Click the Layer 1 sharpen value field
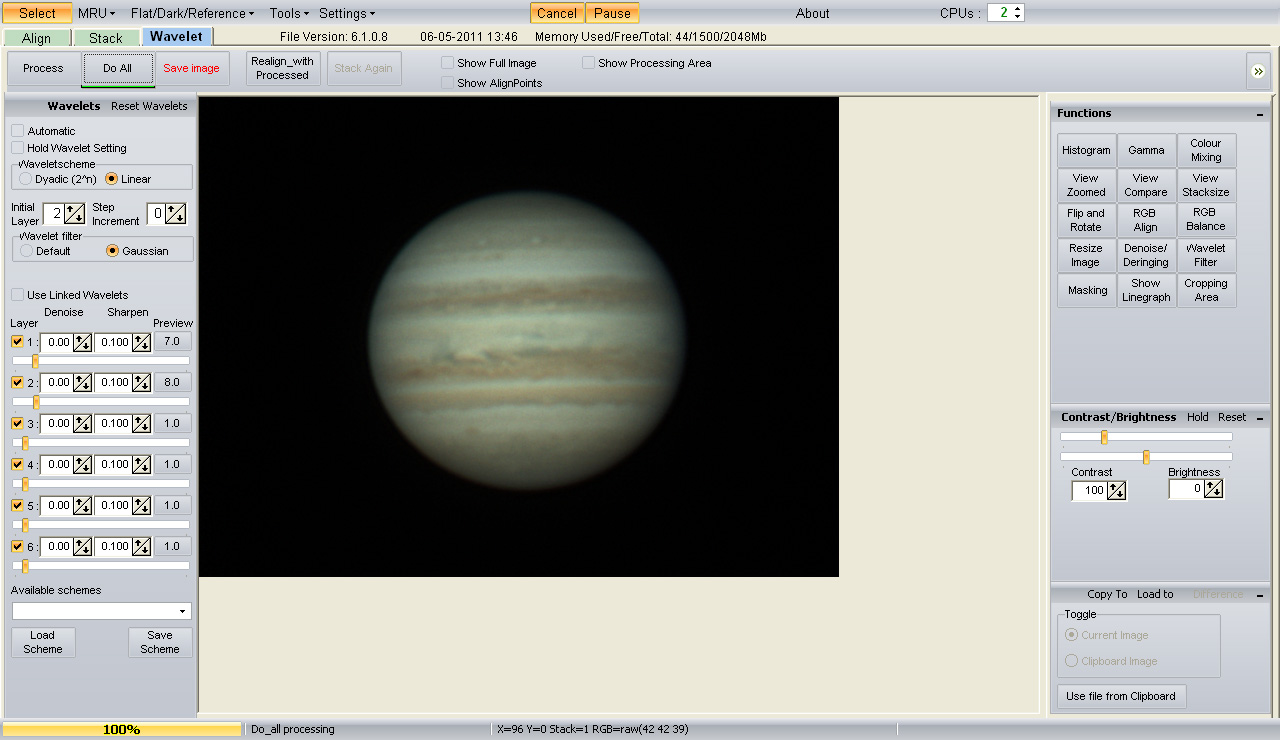 coord(114,342)
